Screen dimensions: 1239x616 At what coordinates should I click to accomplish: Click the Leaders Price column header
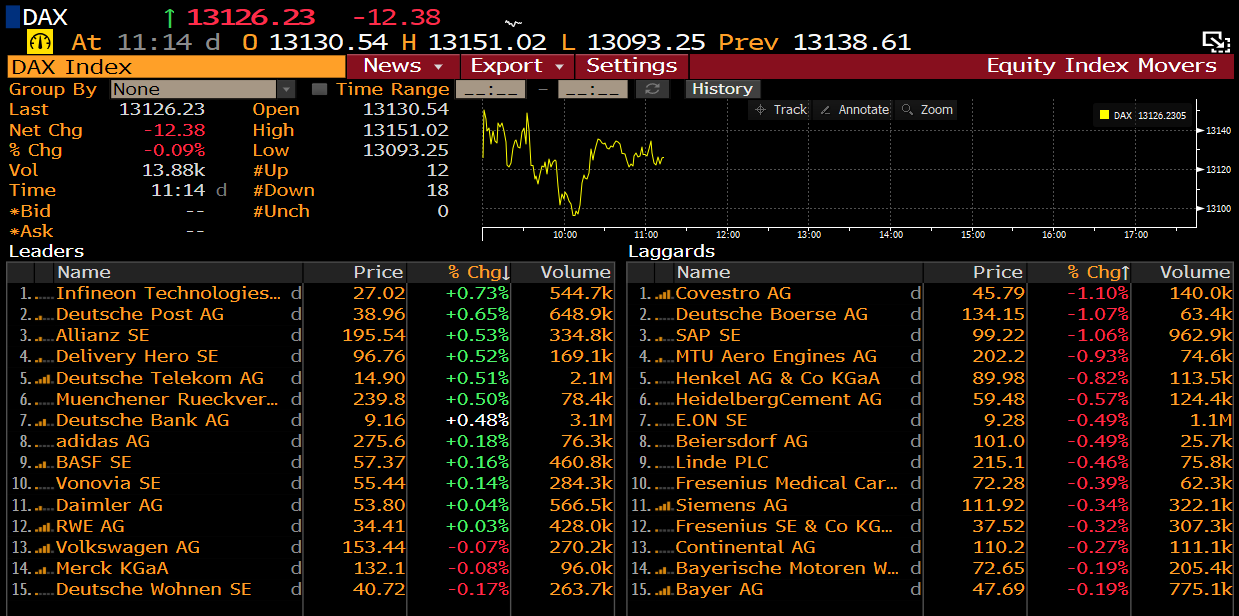[356, 272]
